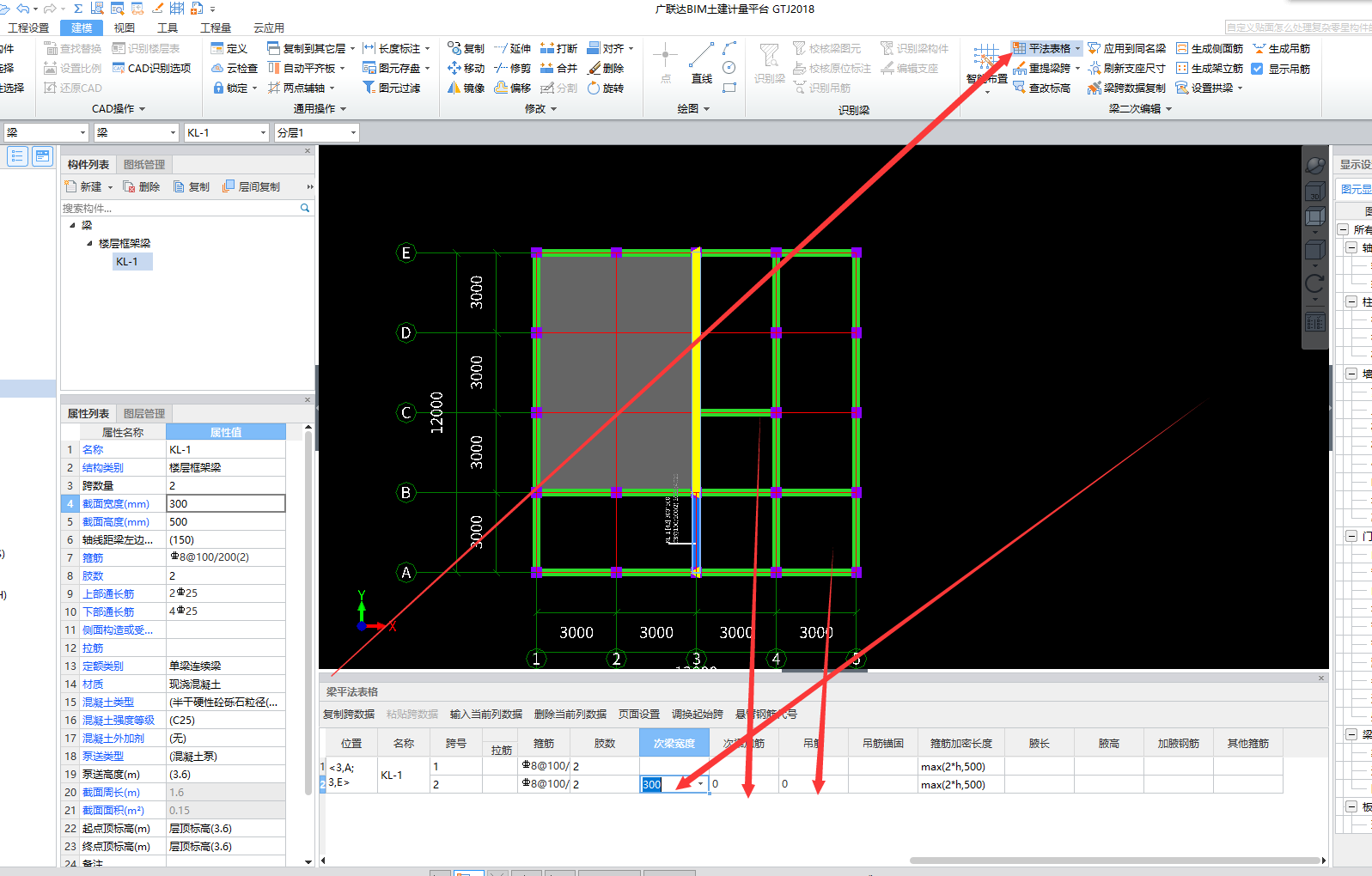The height and width of the screenshot is (876, 1372).
Task: Click 复制跨数据 in beam table
Action: pyautogui.click(x=349, y=714)
